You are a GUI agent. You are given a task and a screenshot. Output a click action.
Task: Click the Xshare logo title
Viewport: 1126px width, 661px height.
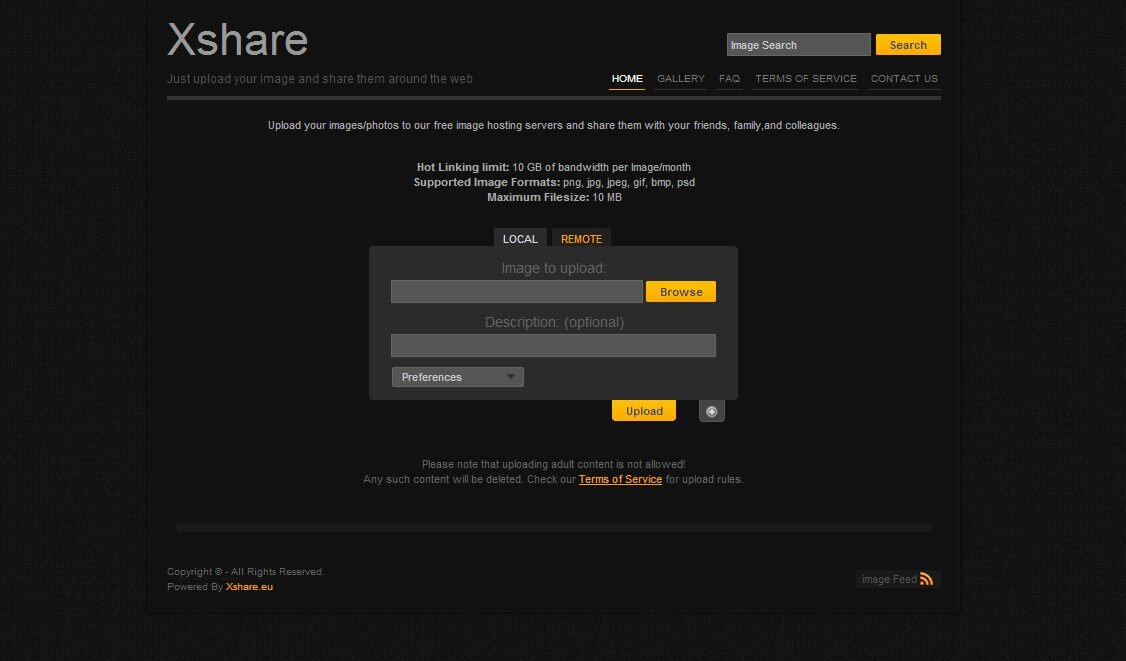(x=238, y=40)
